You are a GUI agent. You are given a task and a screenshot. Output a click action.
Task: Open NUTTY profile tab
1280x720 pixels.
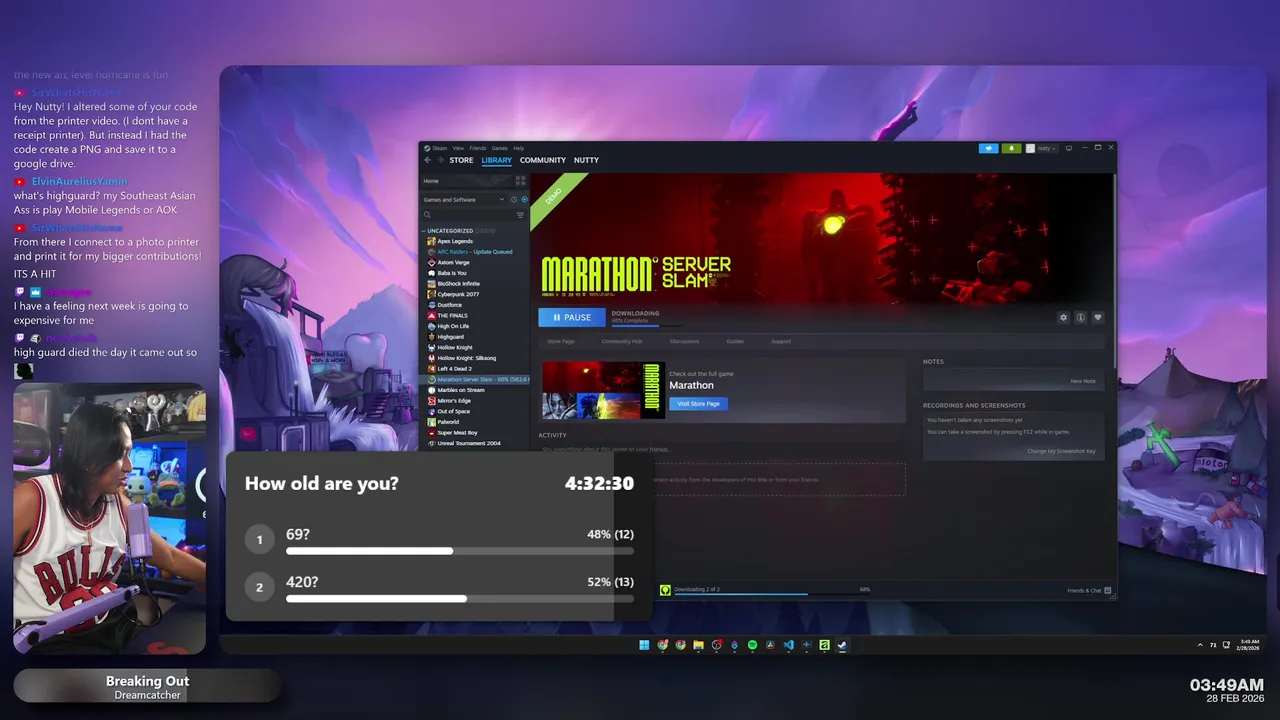click(x=586, y=160)
